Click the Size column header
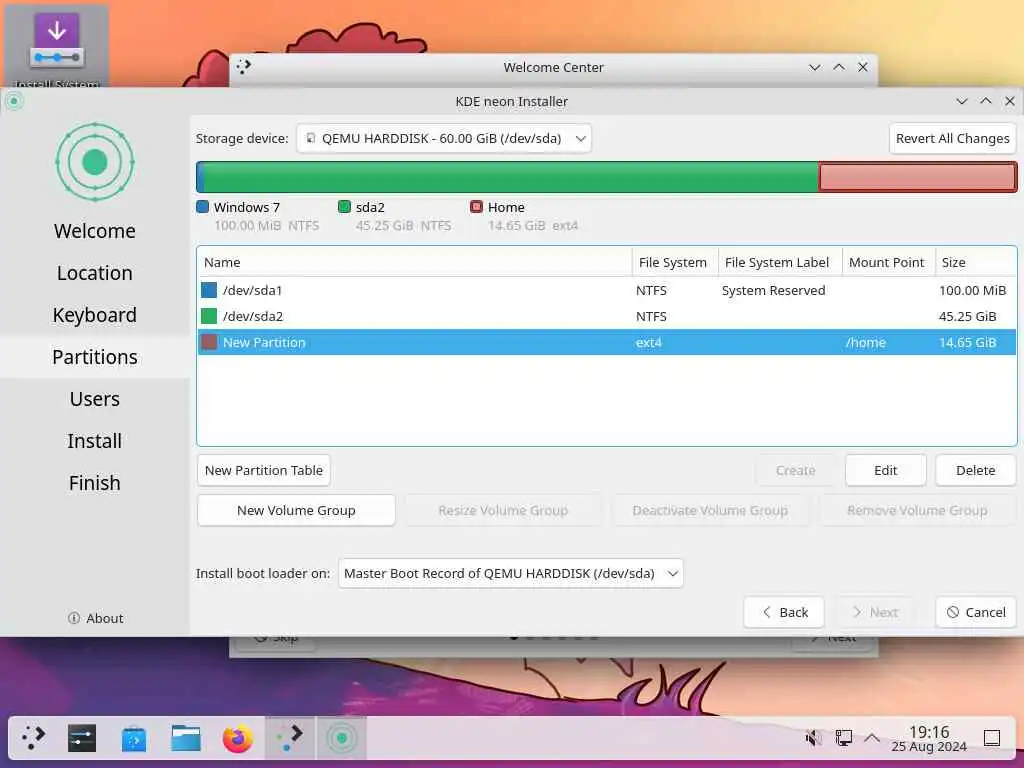This screenshot has height=768, width=1024. tap(976, 262)
